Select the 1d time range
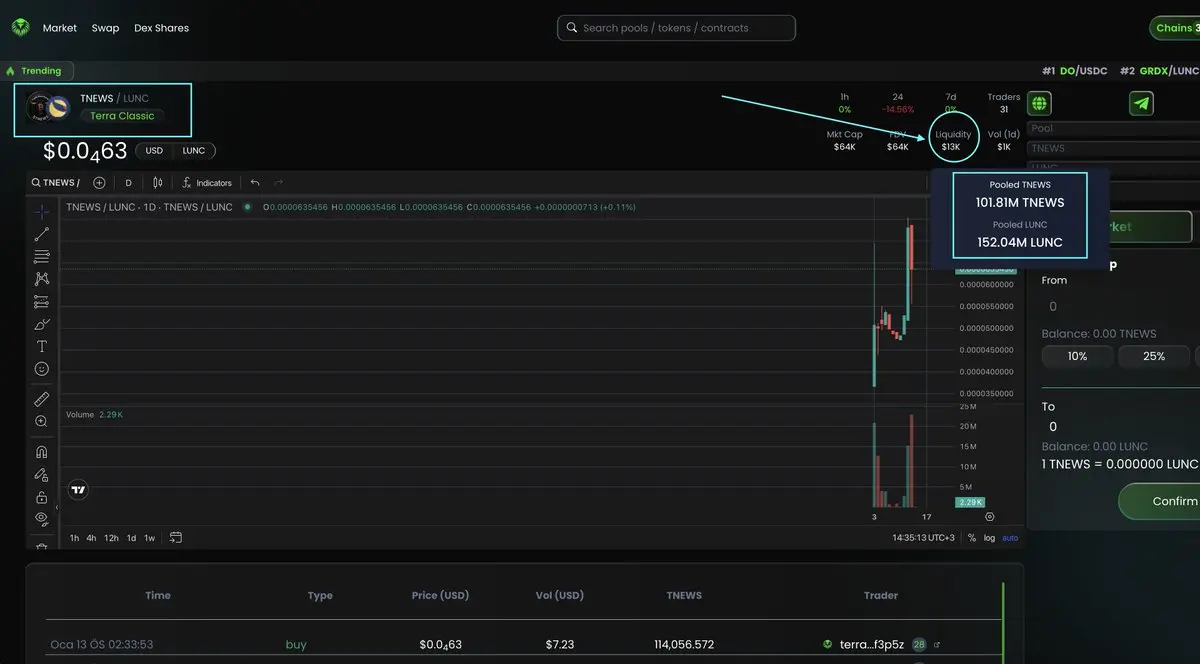Screen dimensions: 1200x664 pyautogui.click(x=131, y=538)
